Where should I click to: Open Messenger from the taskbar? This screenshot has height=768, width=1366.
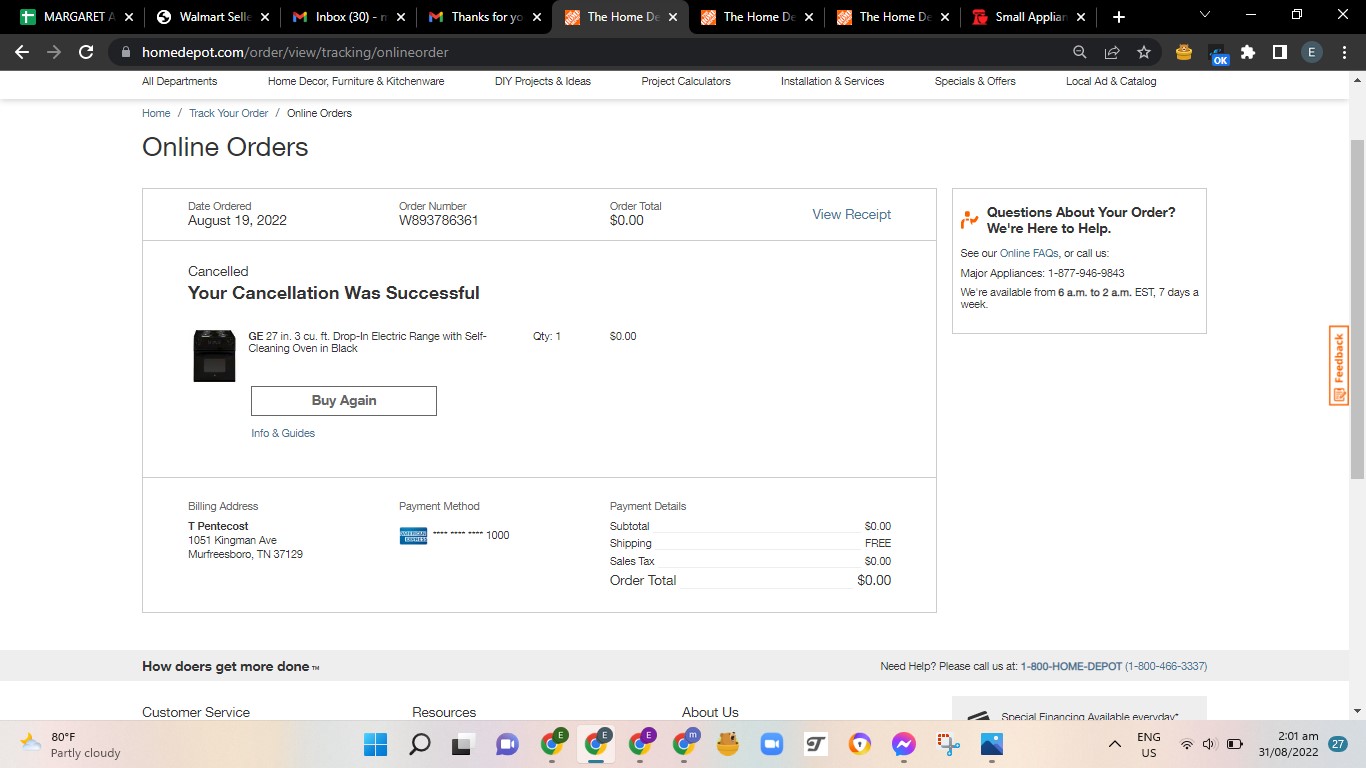tap(904, 744)
